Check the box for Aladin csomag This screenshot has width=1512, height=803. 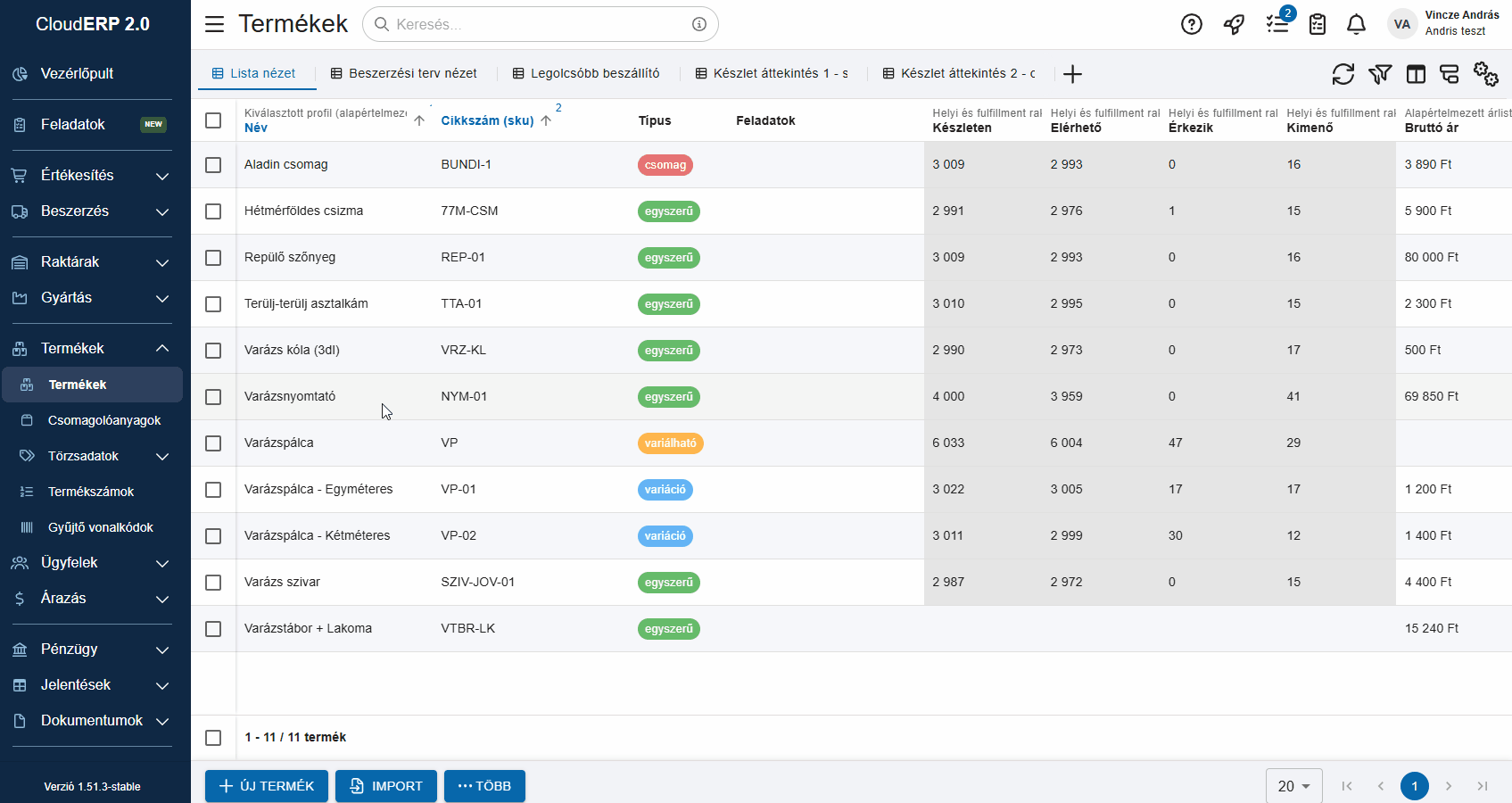[213, 165]
